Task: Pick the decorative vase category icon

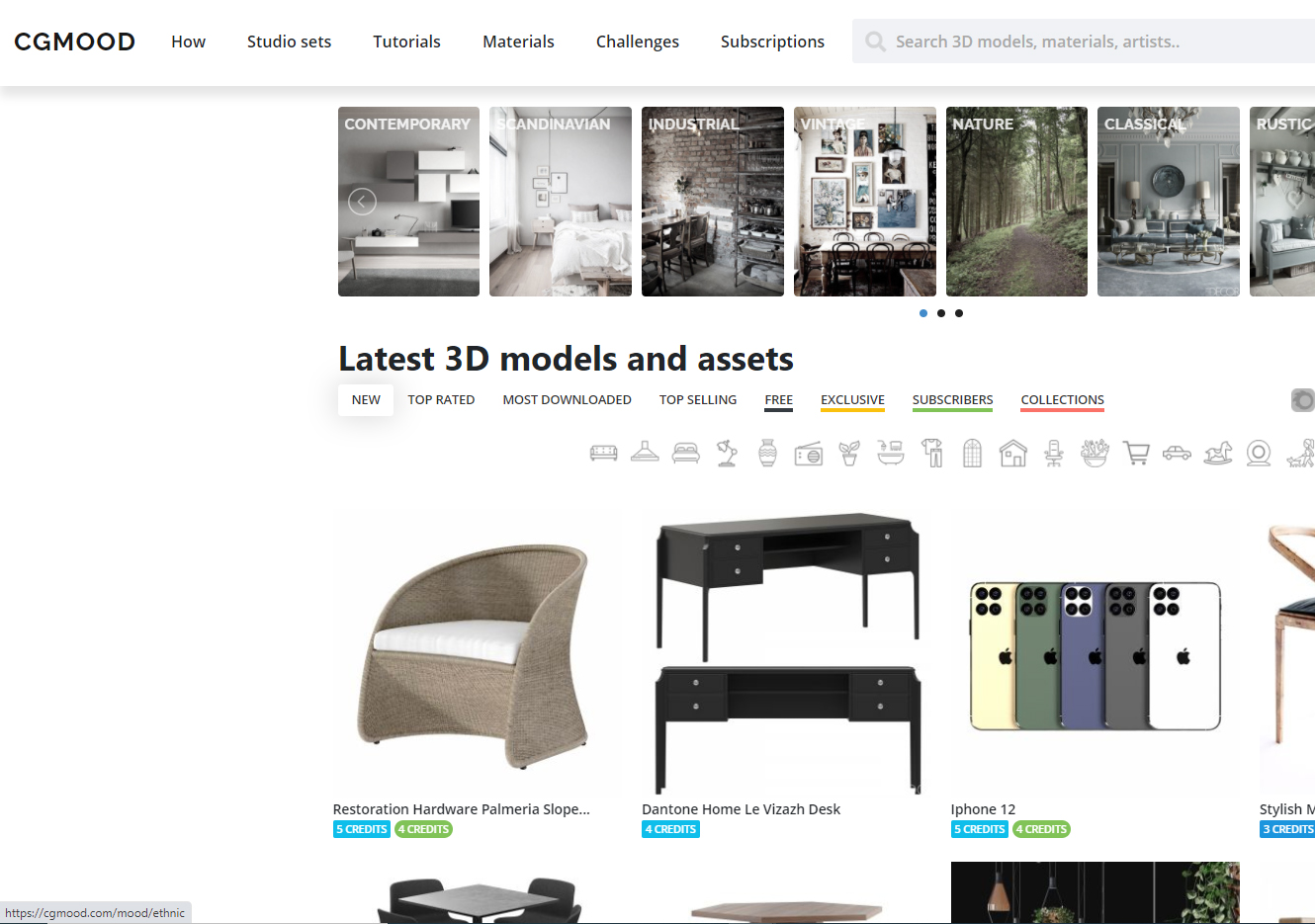Action: coord(768,453)
